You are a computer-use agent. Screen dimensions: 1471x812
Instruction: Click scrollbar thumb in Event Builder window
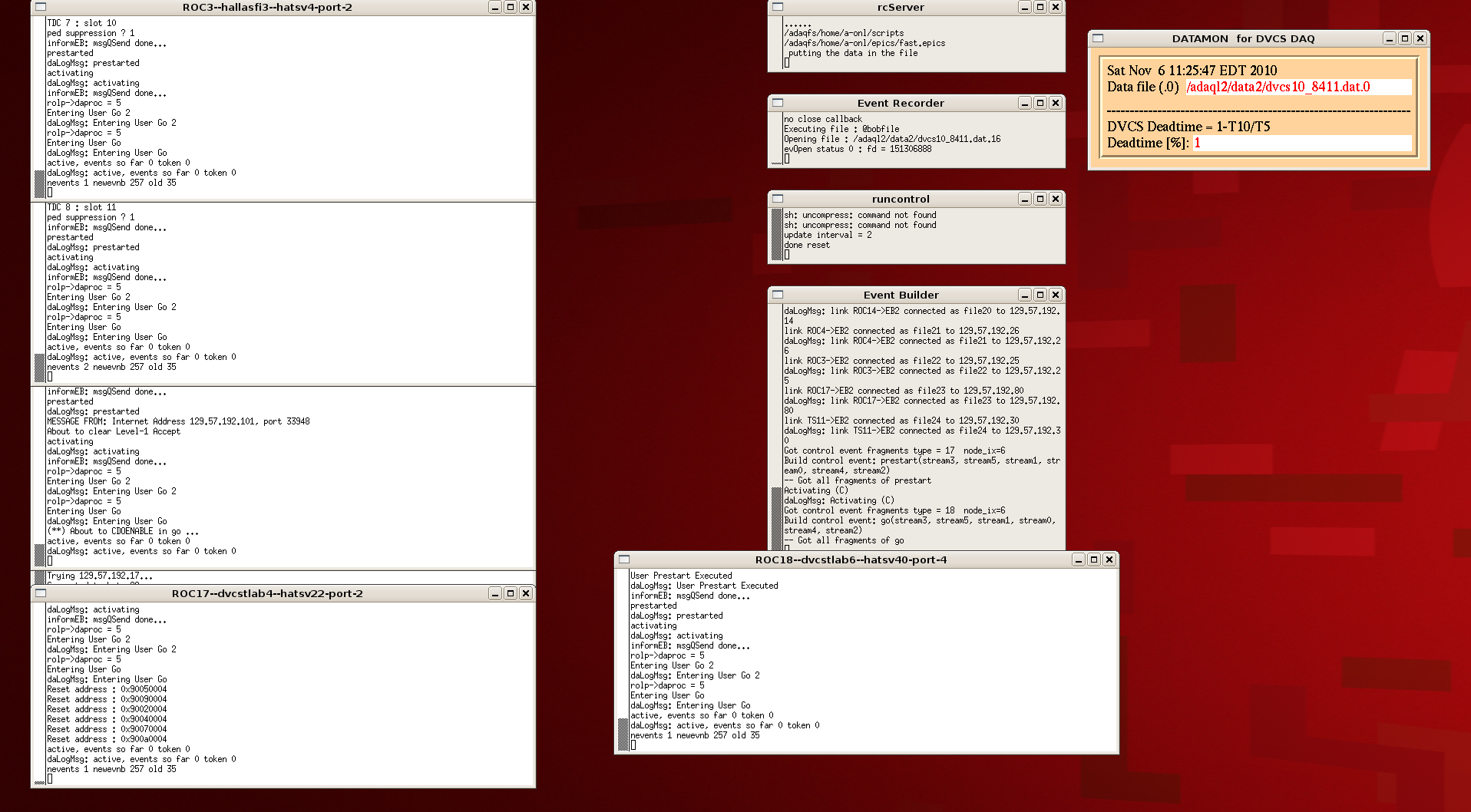click(x=777, y=519)
